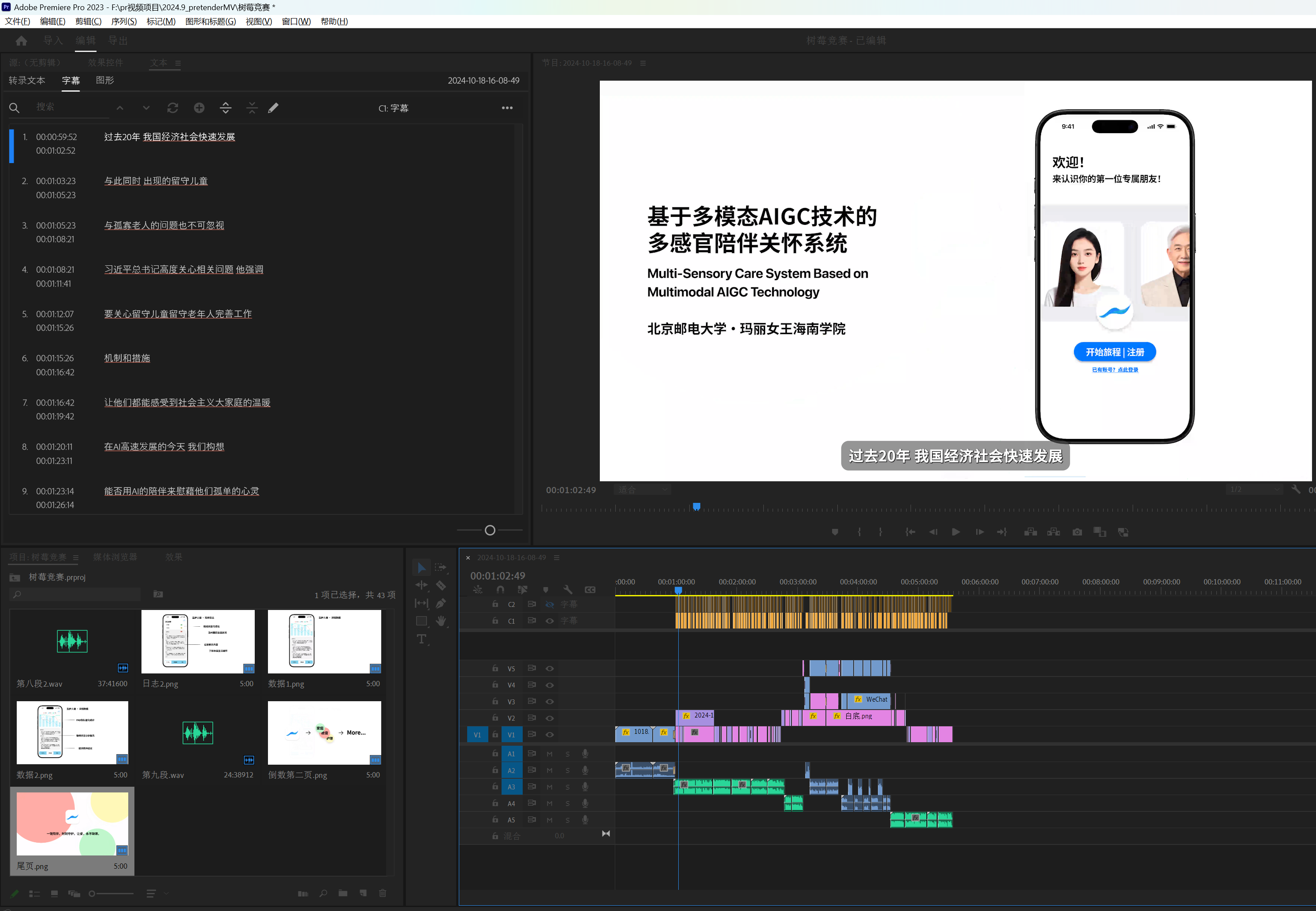Switch to the 图形 tab
Image resolution: width=1316 pixels, height=911 pixels.
[x=105, y=81]
